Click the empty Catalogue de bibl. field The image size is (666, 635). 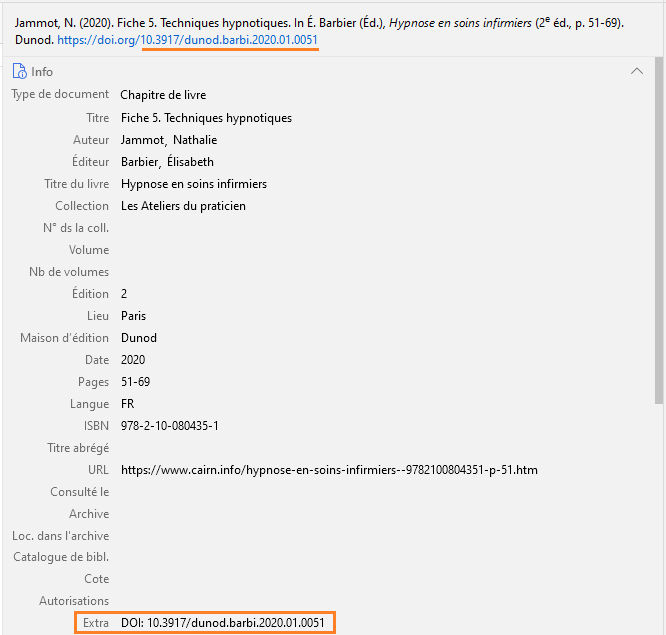(382, 557)
